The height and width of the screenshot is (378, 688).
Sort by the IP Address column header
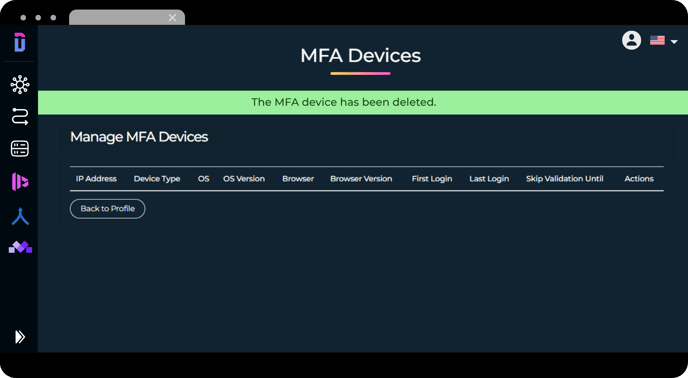(x=96, y=179)
